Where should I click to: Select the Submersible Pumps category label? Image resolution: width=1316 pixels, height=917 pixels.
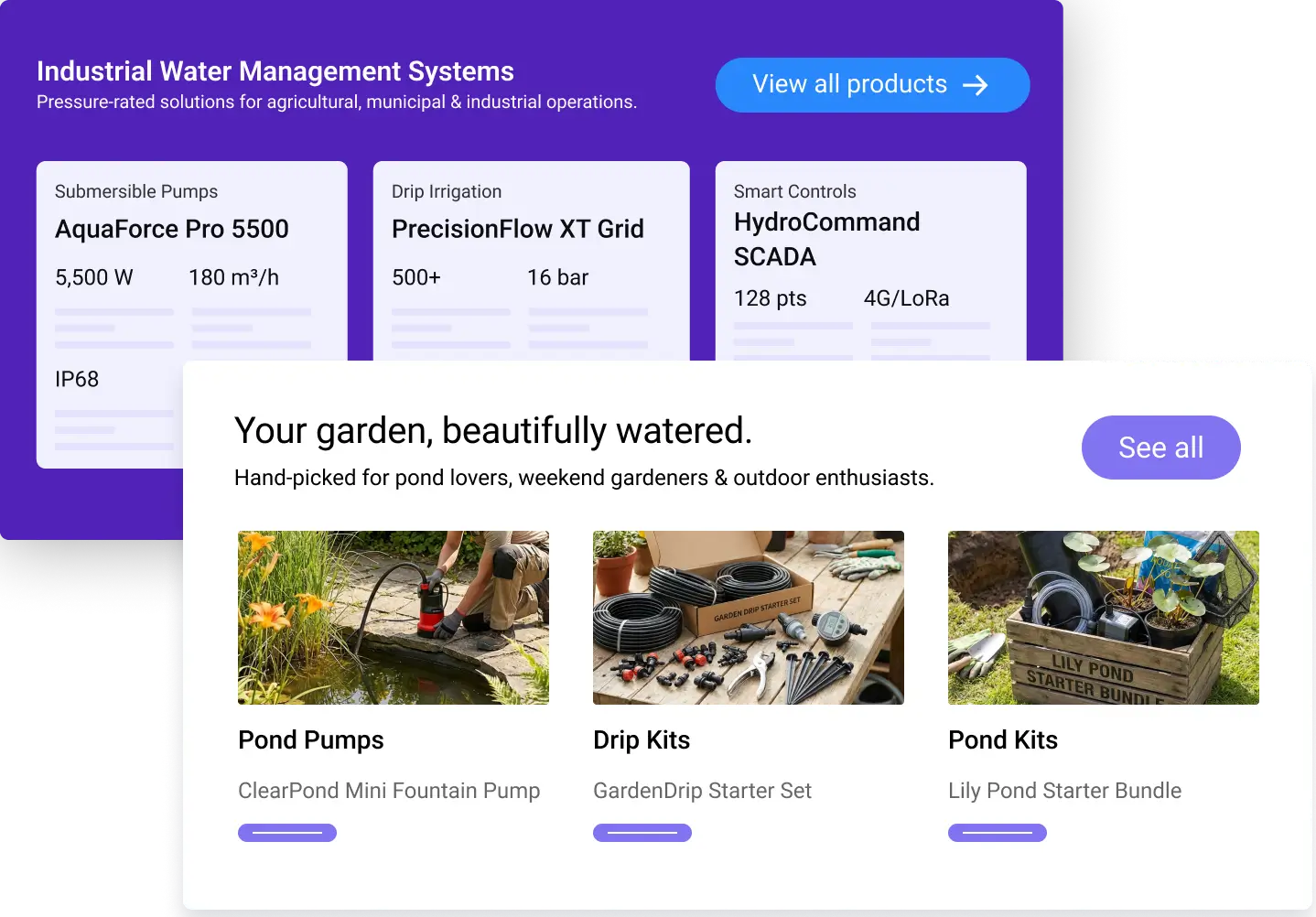[x=136, y=191]
